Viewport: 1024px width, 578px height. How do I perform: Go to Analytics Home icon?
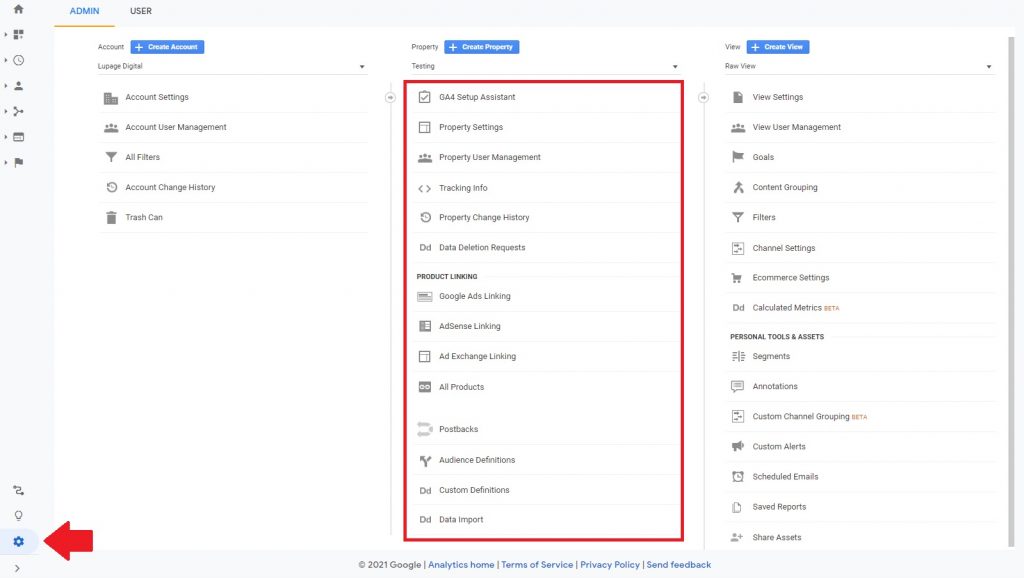(18, 9)
